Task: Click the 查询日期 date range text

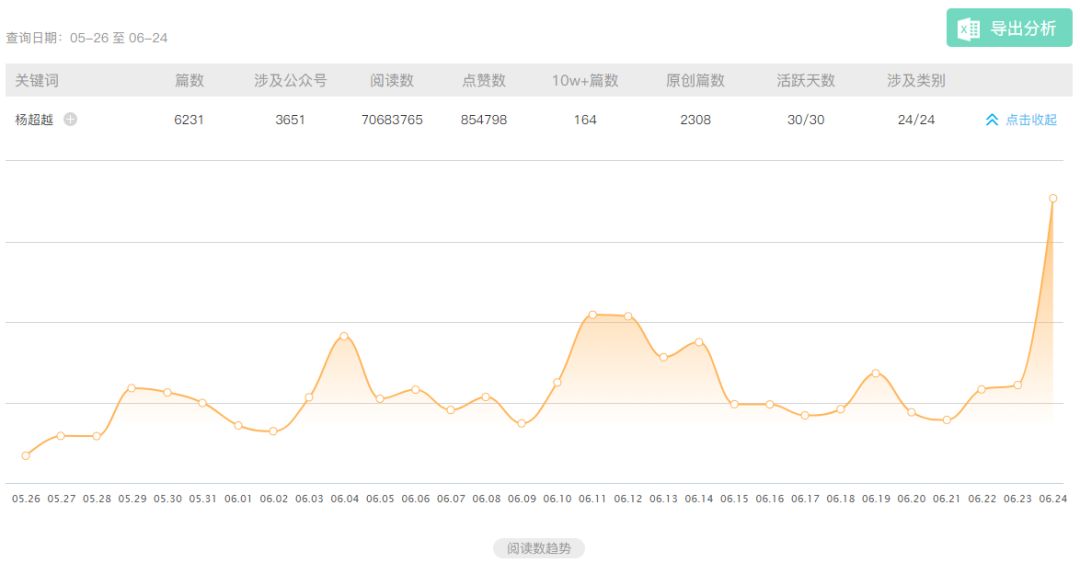Action: tap(87, 38)
